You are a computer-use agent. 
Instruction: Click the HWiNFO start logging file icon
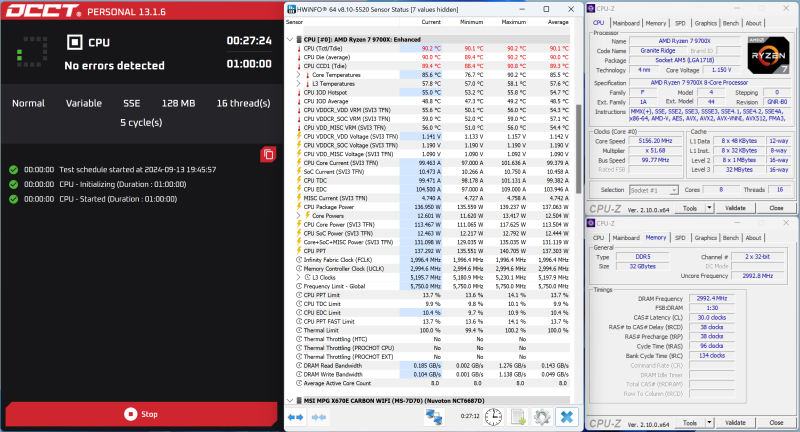tap(519, 416)
